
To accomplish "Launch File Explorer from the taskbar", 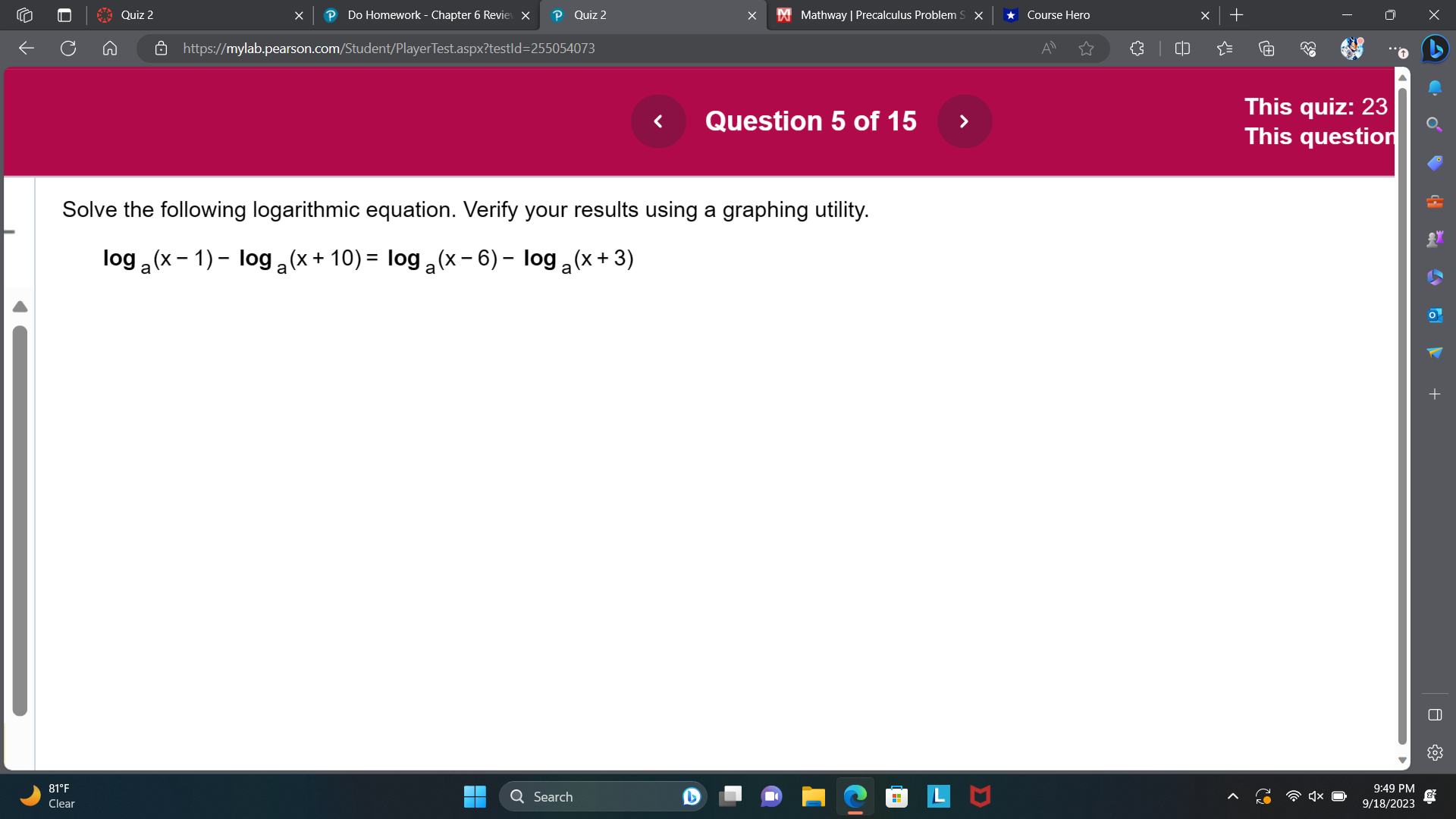I will point(812,796).
